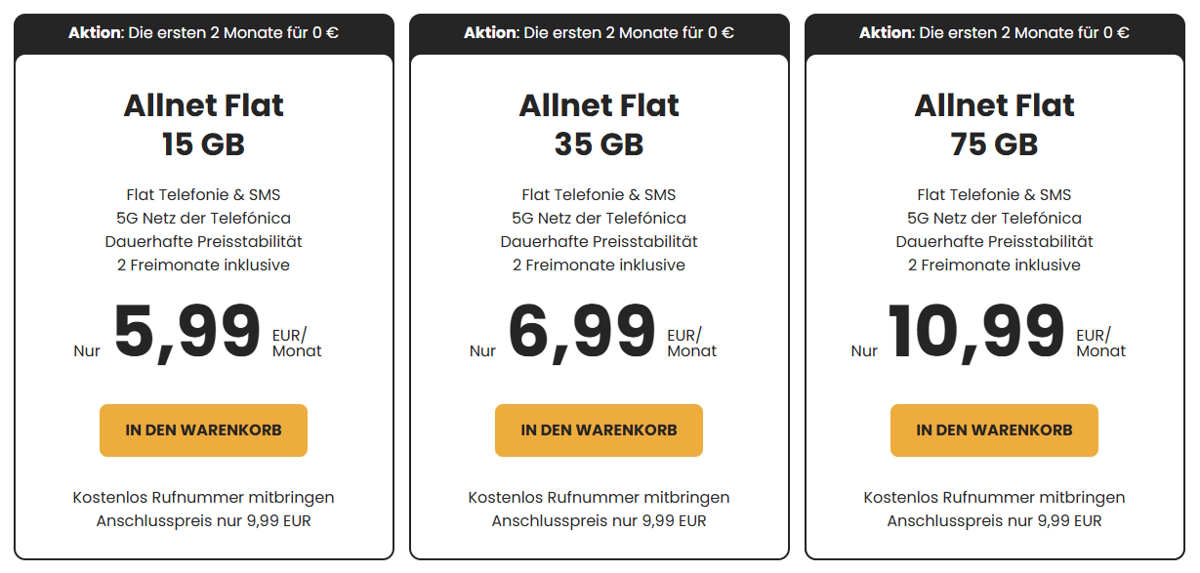The image size is (1200, 573).
Task: Click the 5,99 price text
Action: tap(187, 332)
